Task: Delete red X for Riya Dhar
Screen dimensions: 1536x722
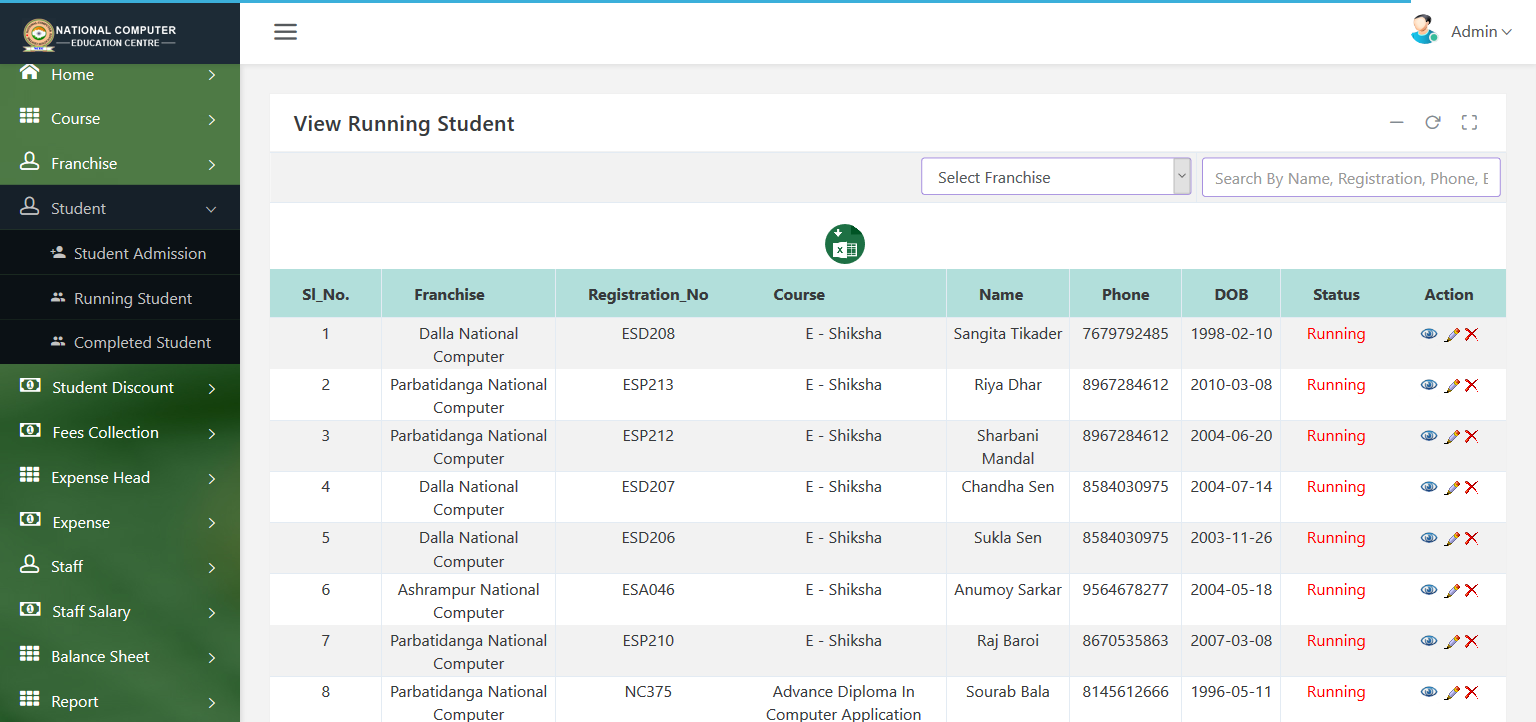Action: tap(1471, 385)
